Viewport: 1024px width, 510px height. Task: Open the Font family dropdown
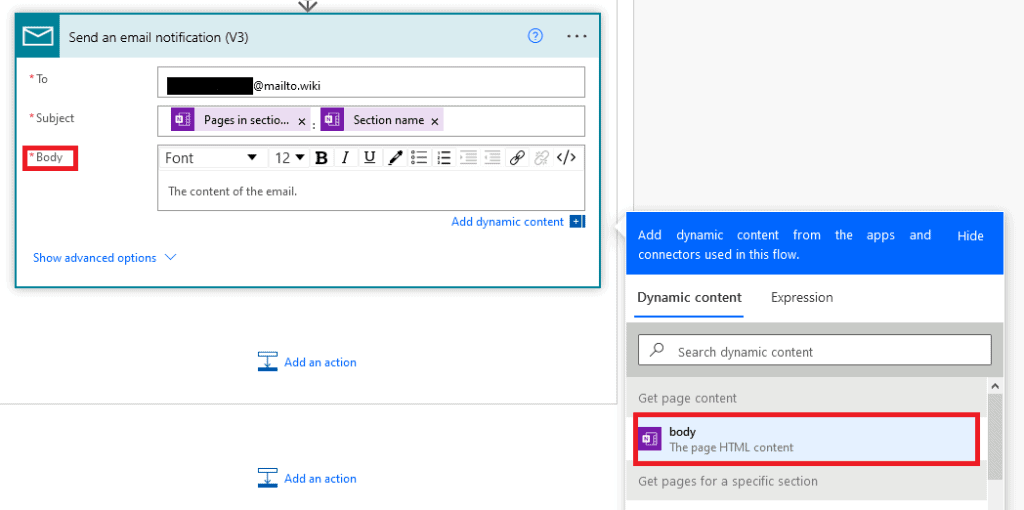pyautogui.click(x=212, y=158)
